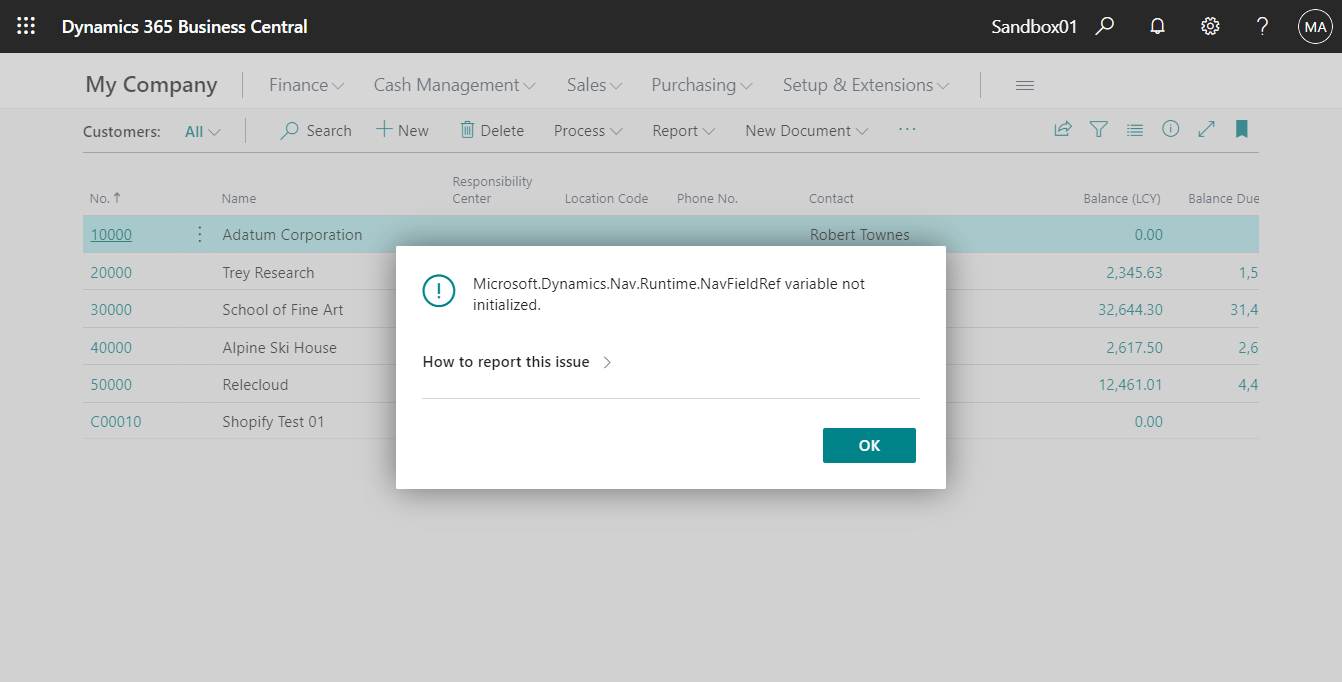1342x682 pixels.
Task: Open the Purchasing menu
Action: click(x=700, y=85)
